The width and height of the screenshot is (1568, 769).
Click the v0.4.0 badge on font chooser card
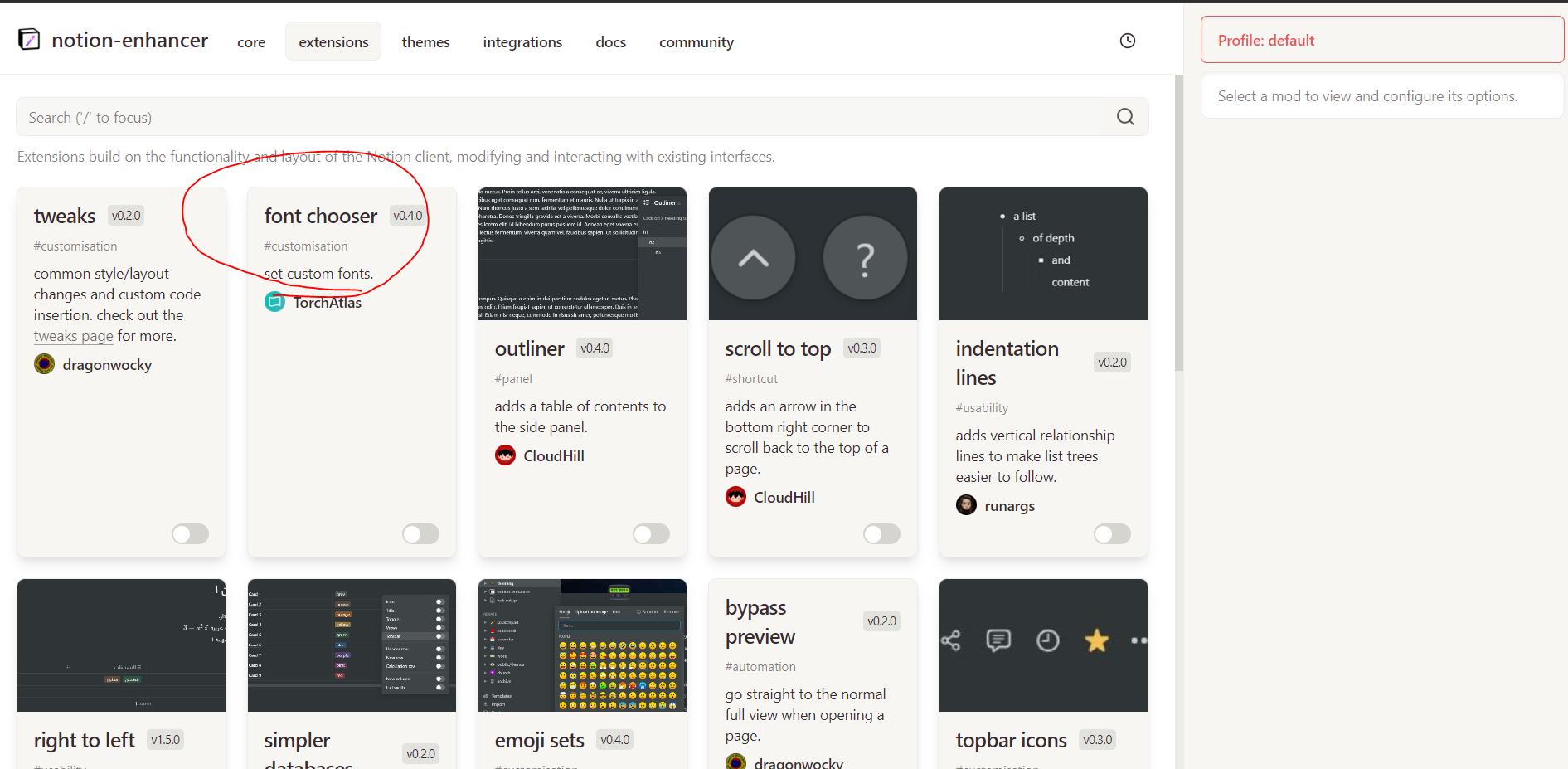pyautogui.click(x=408, y=216)
